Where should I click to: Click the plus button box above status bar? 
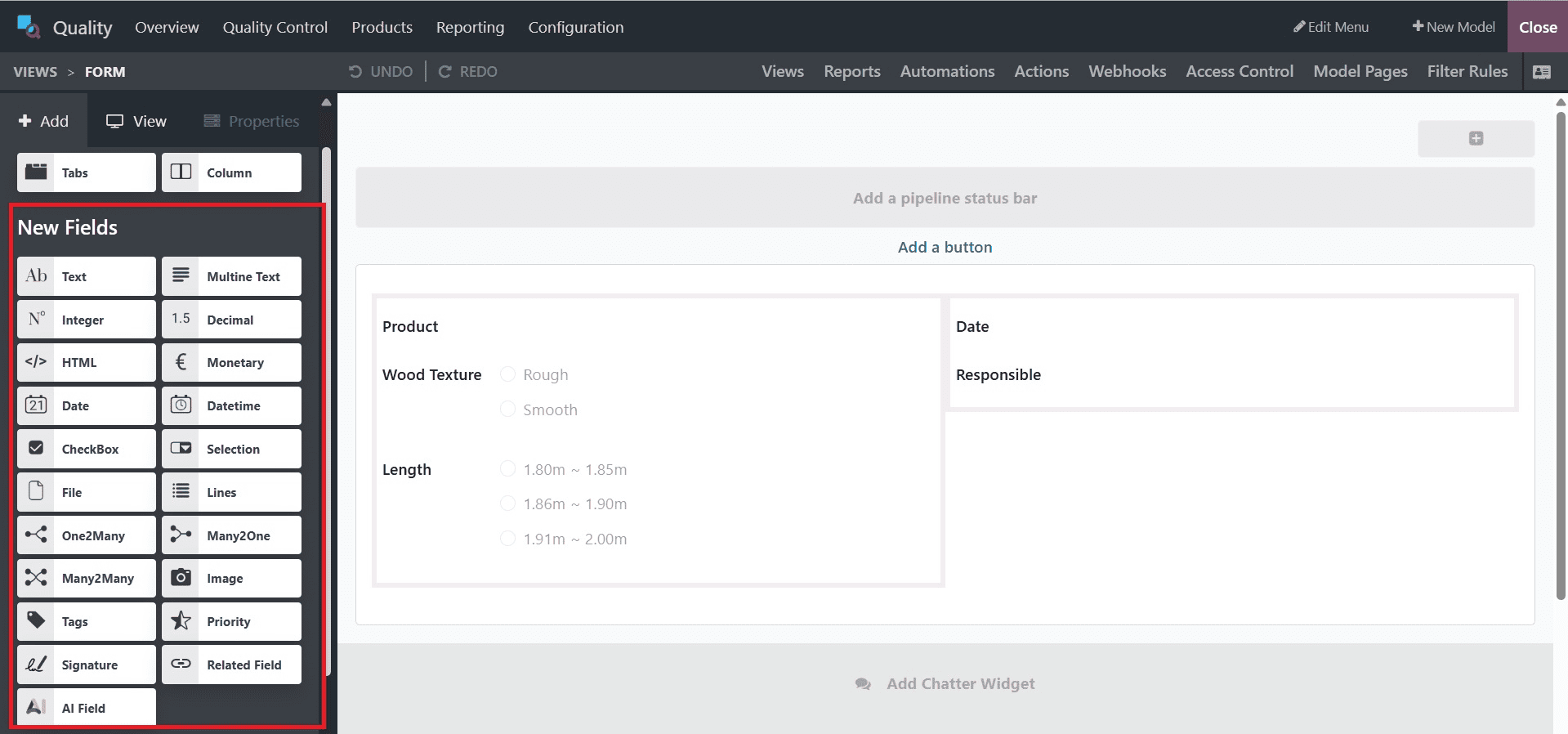[1476, 138]
